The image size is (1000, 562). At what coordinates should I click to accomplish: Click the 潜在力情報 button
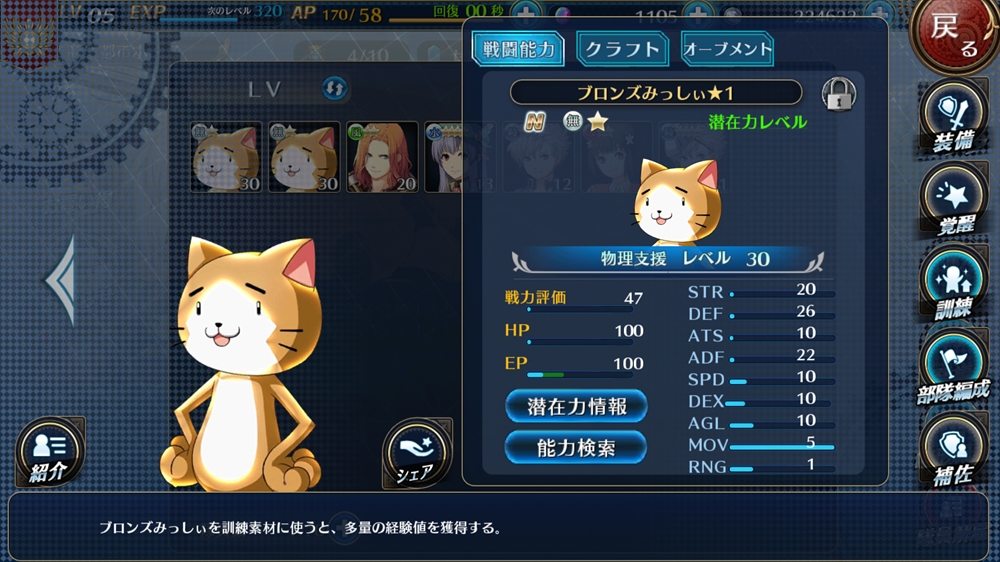(x=577, y=406)
